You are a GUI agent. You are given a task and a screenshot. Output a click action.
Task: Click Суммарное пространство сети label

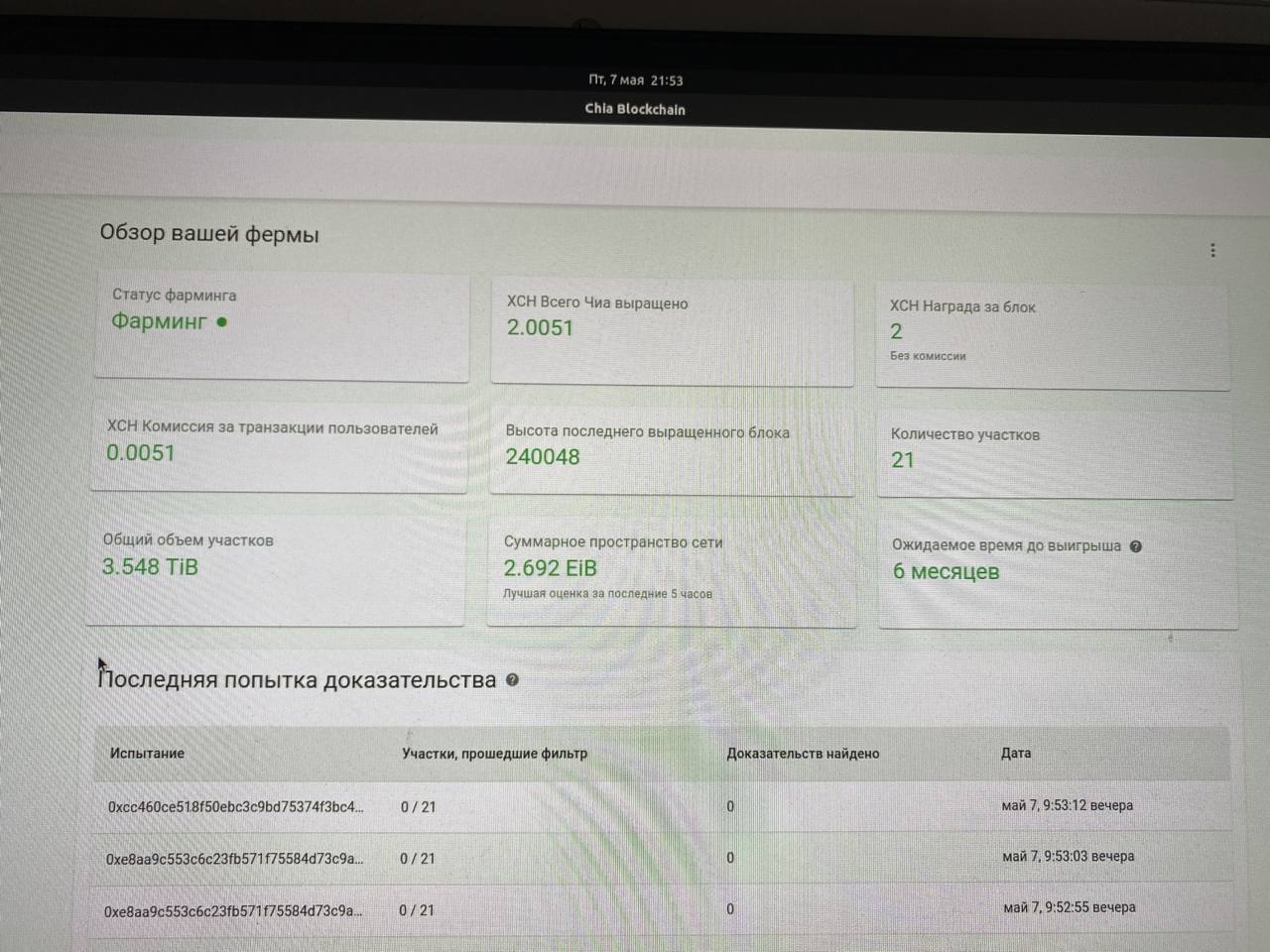point(613,542)
